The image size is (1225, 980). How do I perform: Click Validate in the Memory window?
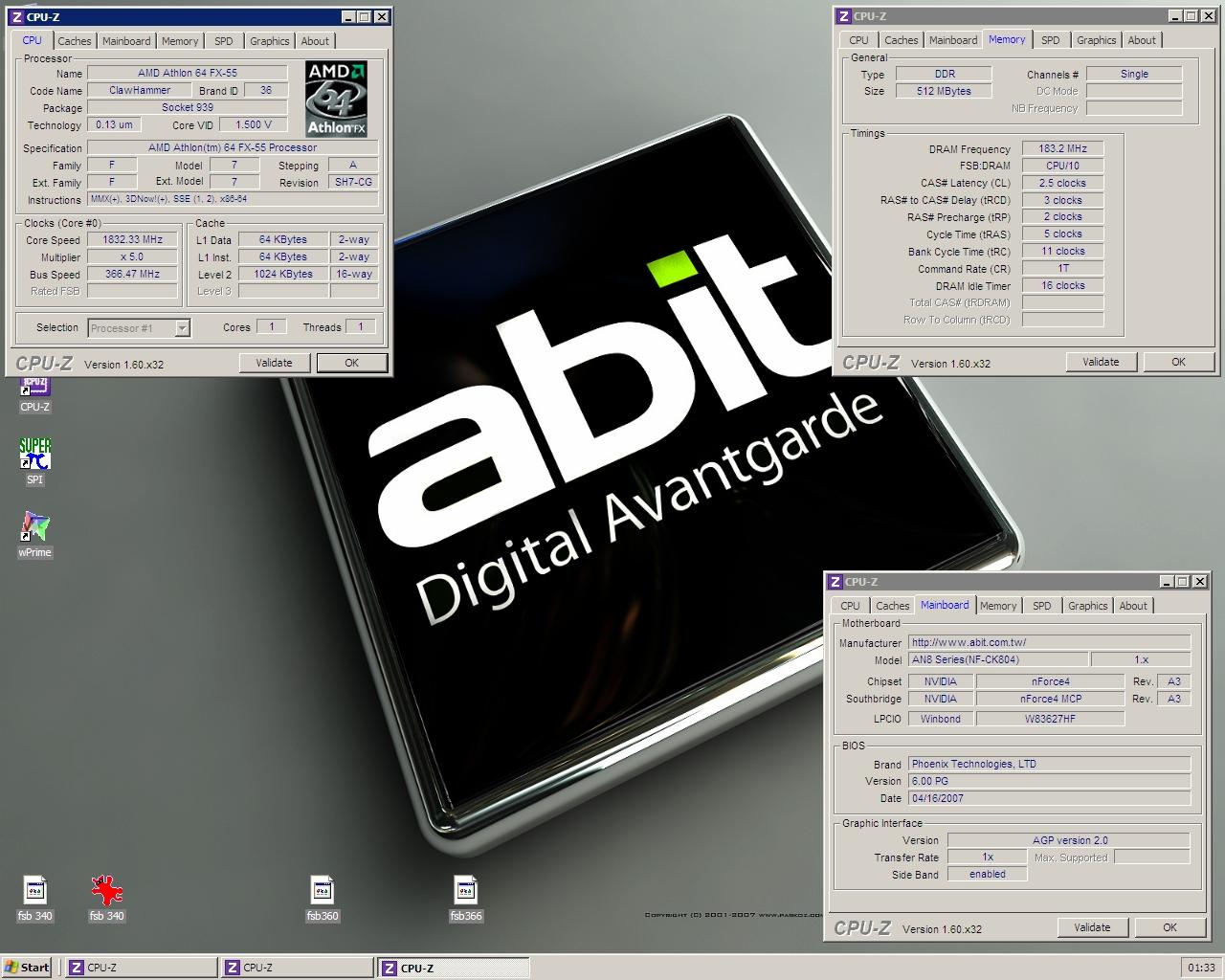pos(1101,362)
